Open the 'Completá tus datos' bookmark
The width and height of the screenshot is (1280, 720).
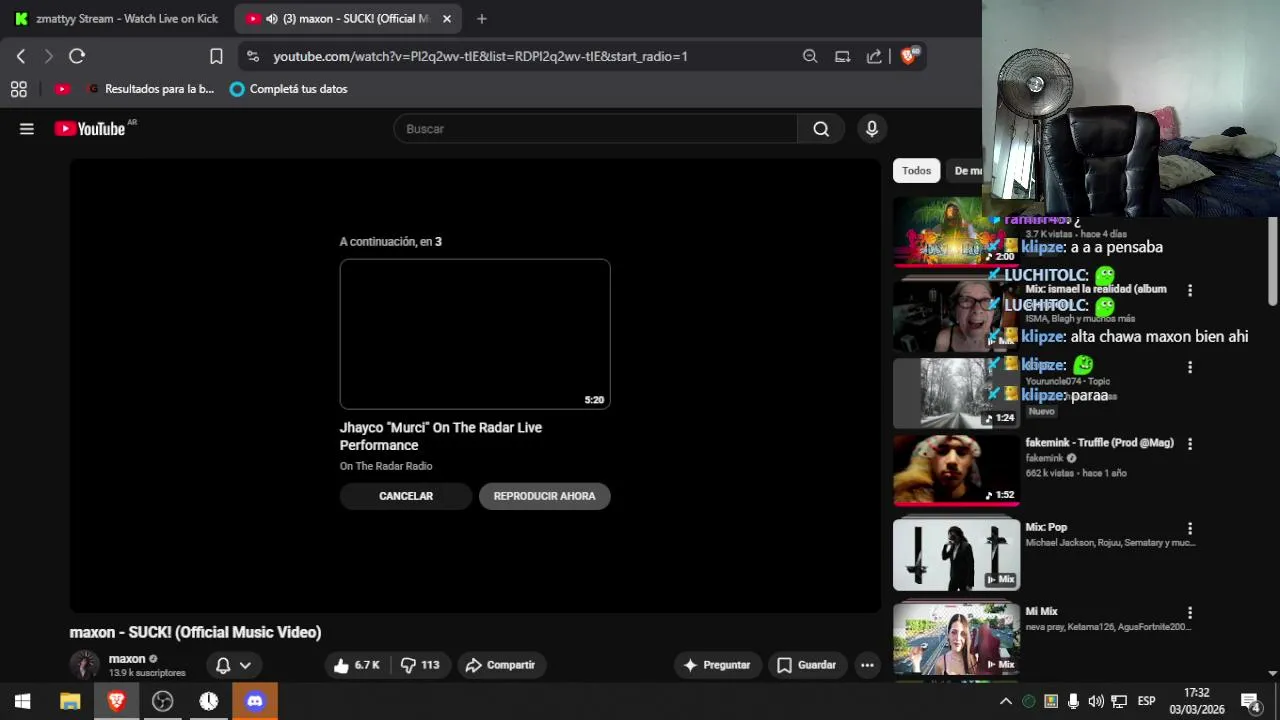(288, 89)
